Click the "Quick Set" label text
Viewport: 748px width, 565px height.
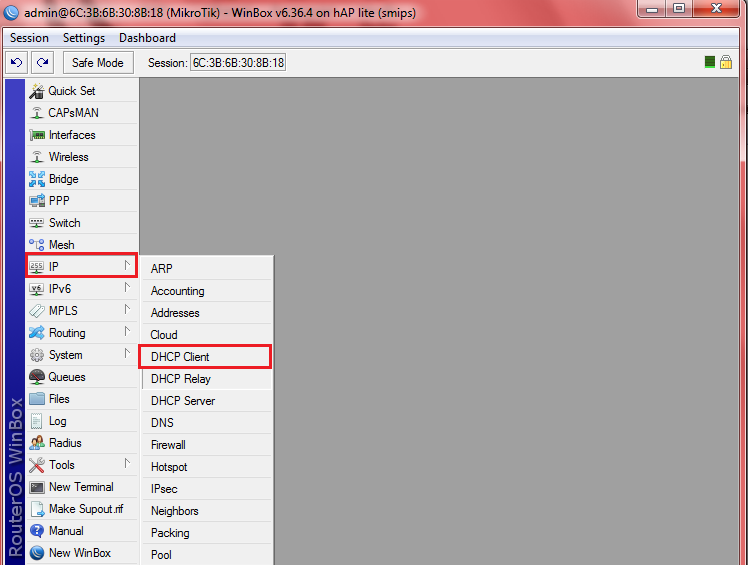(72, 91)
